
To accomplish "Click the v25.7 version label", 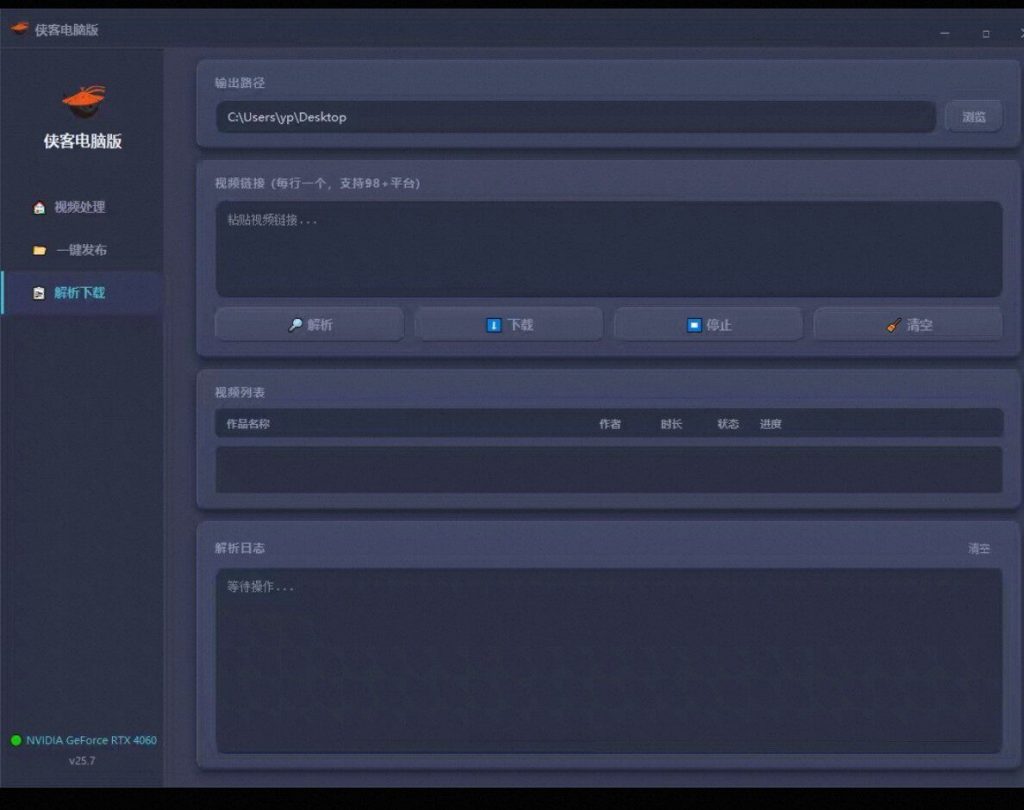I will click(82, 760).
